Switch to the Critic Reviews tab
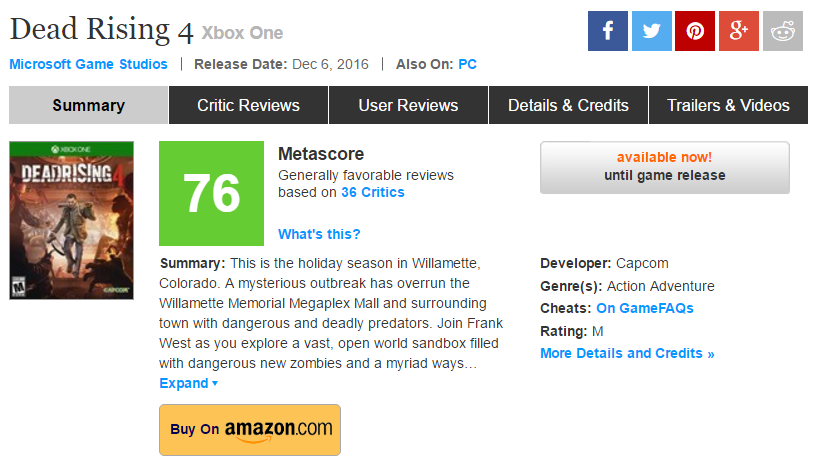The width and height of the screenshot is (820, 463). point(248,105)
